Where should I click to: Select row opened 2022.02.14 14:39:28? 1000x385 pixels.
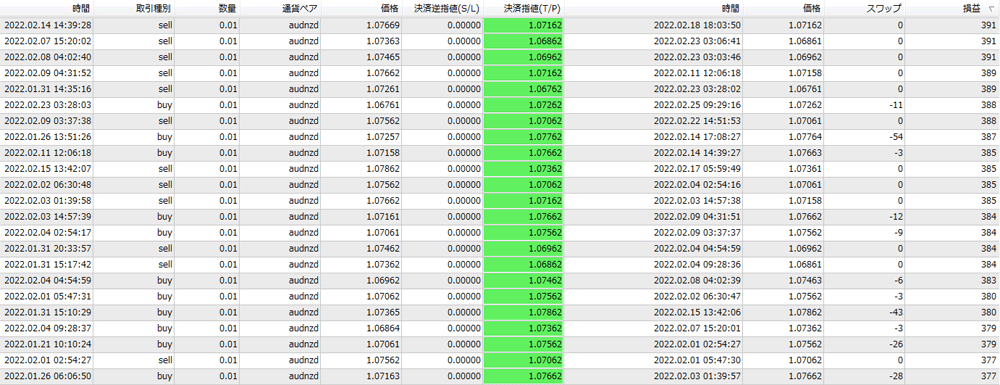[x=500, y=25]
